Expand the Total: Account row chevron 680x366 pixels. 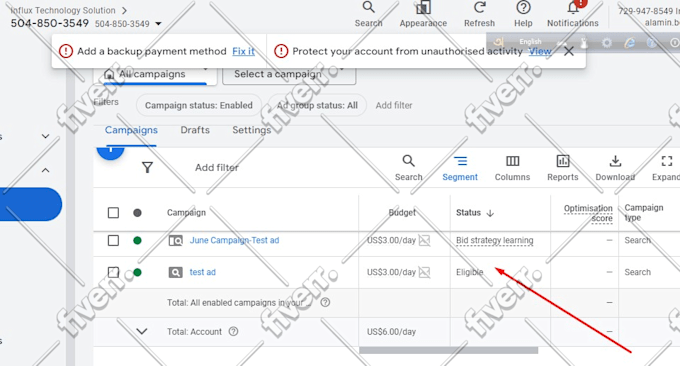(x=142, y=331)
